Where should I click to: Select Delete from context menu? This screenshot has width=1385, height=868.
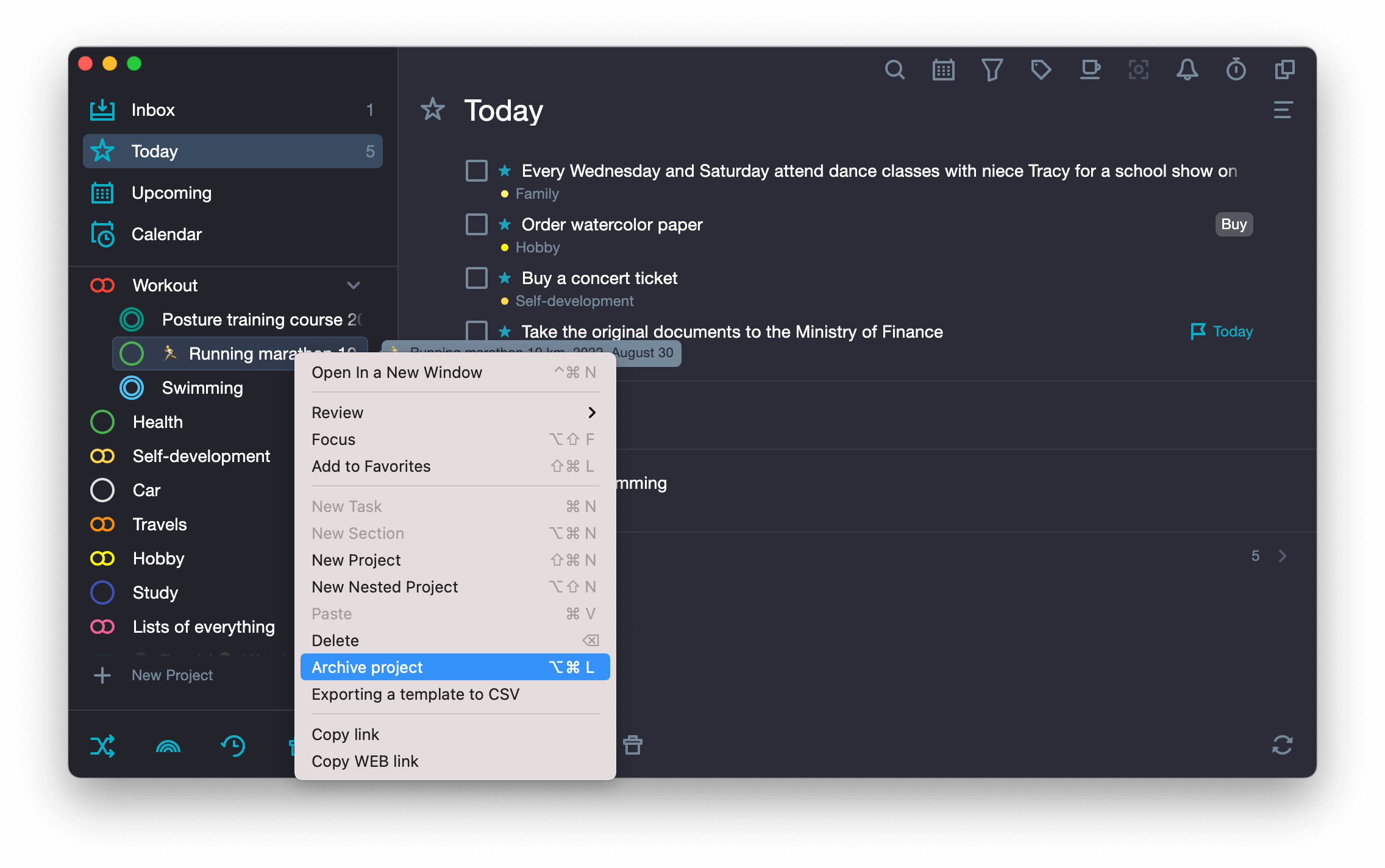pyautogui.click(x=455, y=641)
